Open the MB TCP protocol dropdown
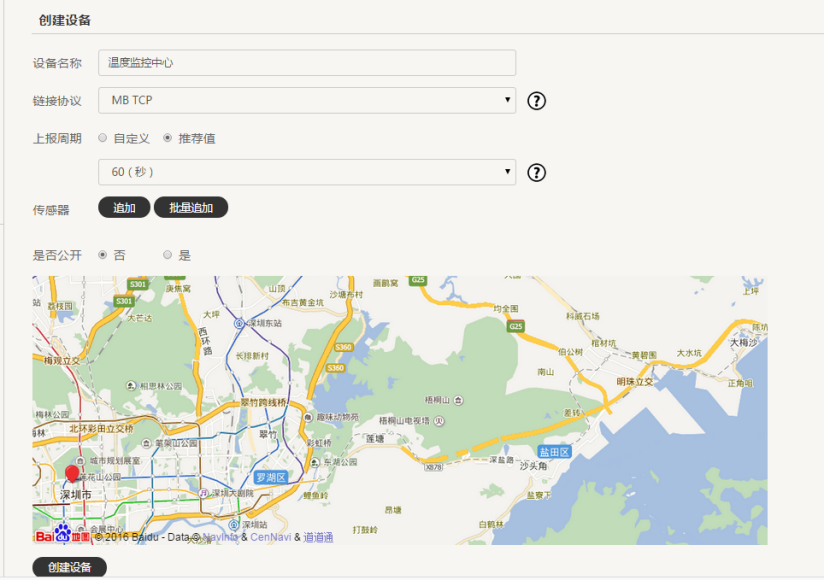 [307, 100]
